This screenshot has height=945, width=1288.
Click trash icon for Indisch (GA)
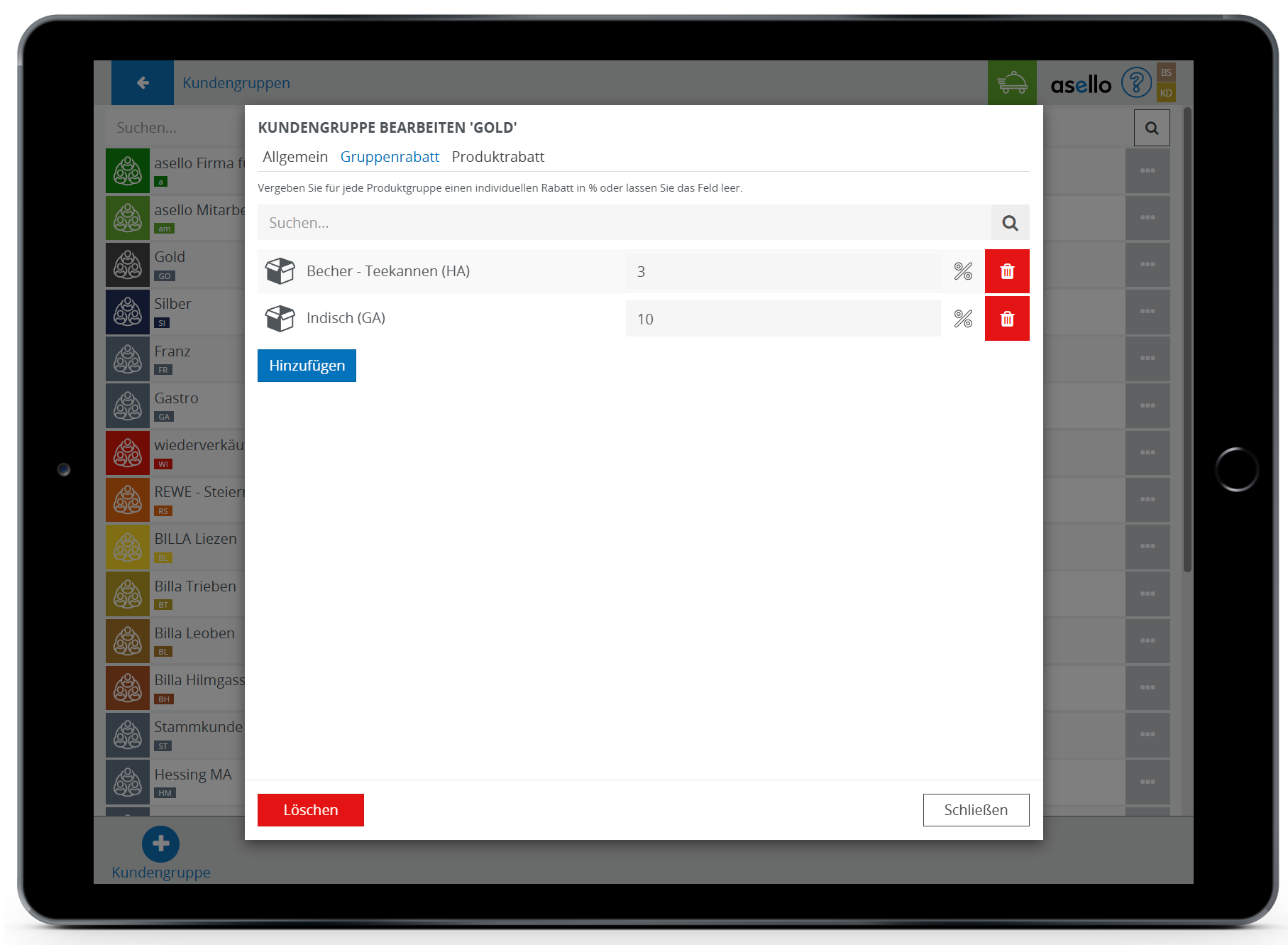click(x=1006, y=319)
